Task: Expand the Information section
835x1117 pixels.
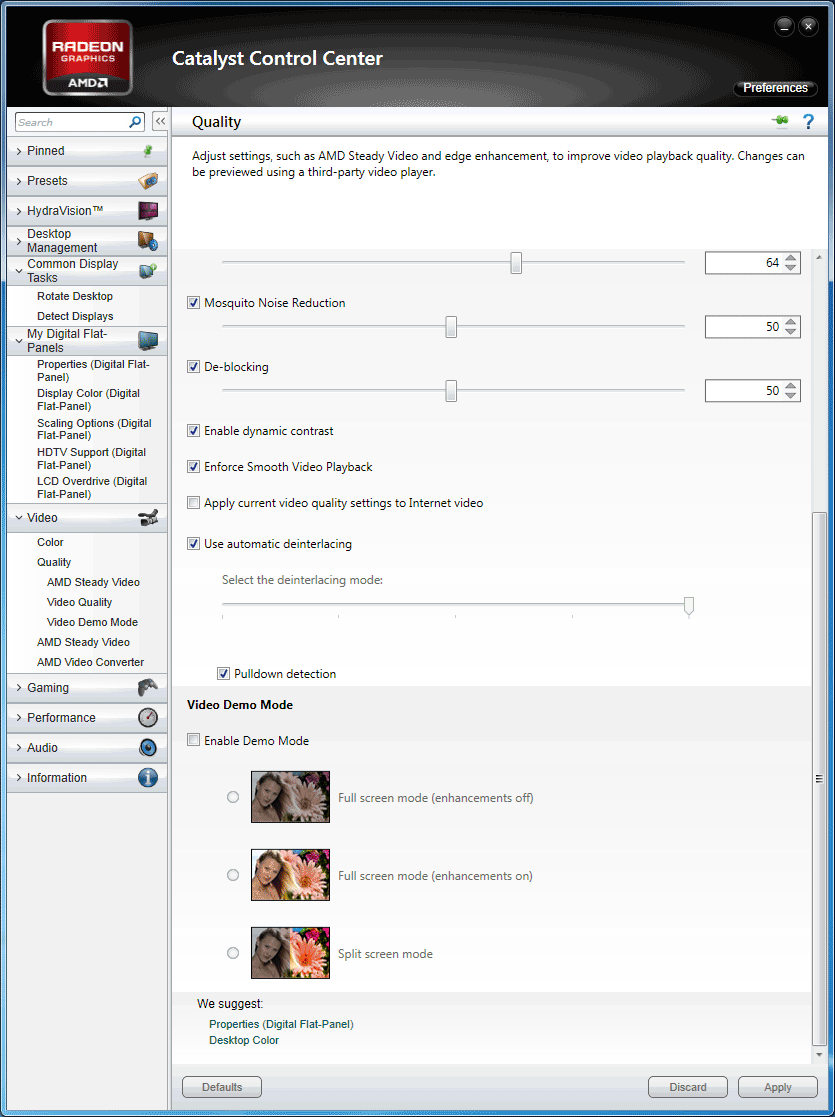Action: tap(19, 777)
